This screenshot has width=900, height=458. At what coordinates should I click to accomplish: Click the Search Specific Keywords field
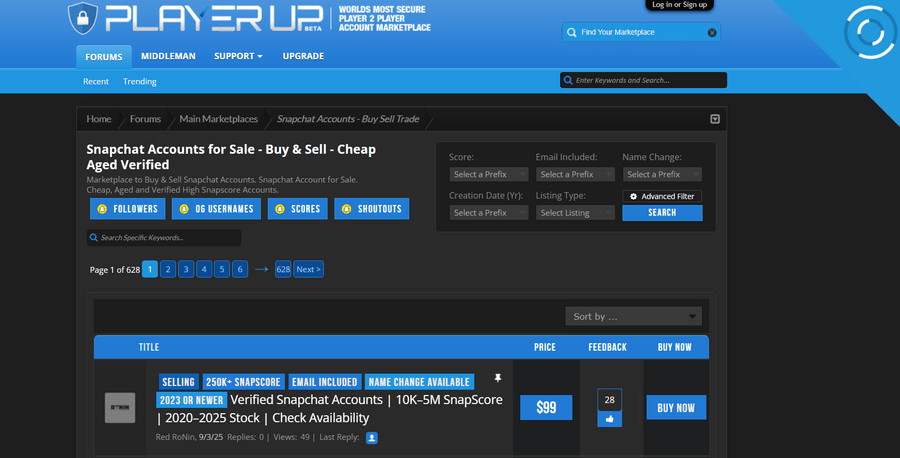pos(164,238)
